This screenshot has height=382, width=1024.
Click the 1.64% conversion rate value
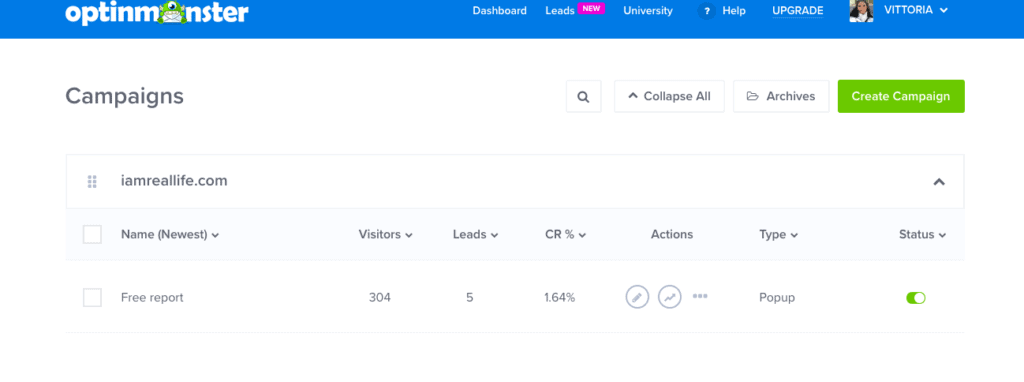560,298
